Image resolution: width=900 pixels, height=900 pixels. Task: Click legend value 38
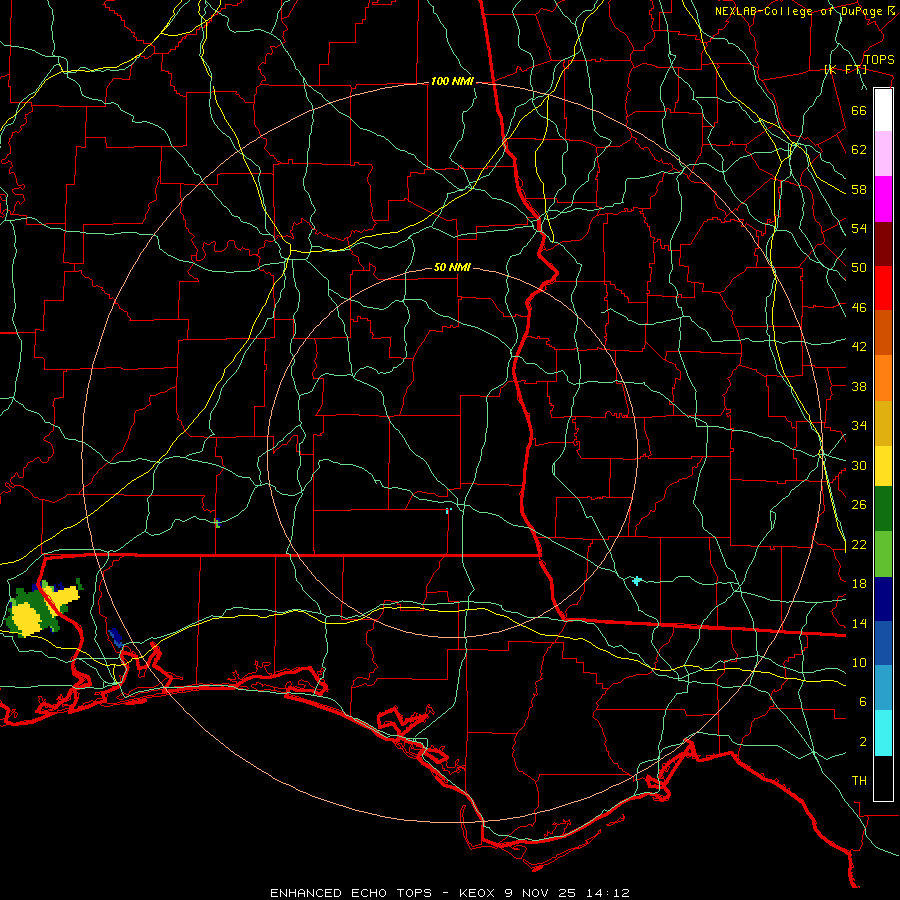[859, 386]
